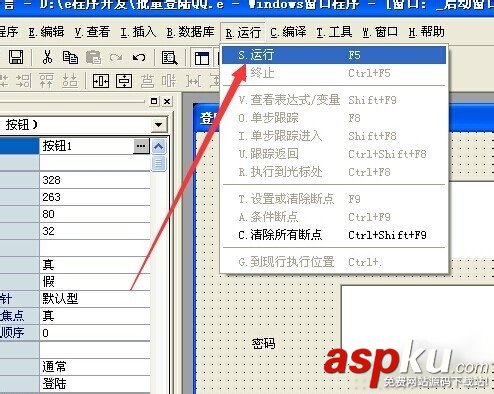Image resolution: width=494 pixels, height=394 pixels.
Task: Float the properties panel with square icon
Action: 154,101
